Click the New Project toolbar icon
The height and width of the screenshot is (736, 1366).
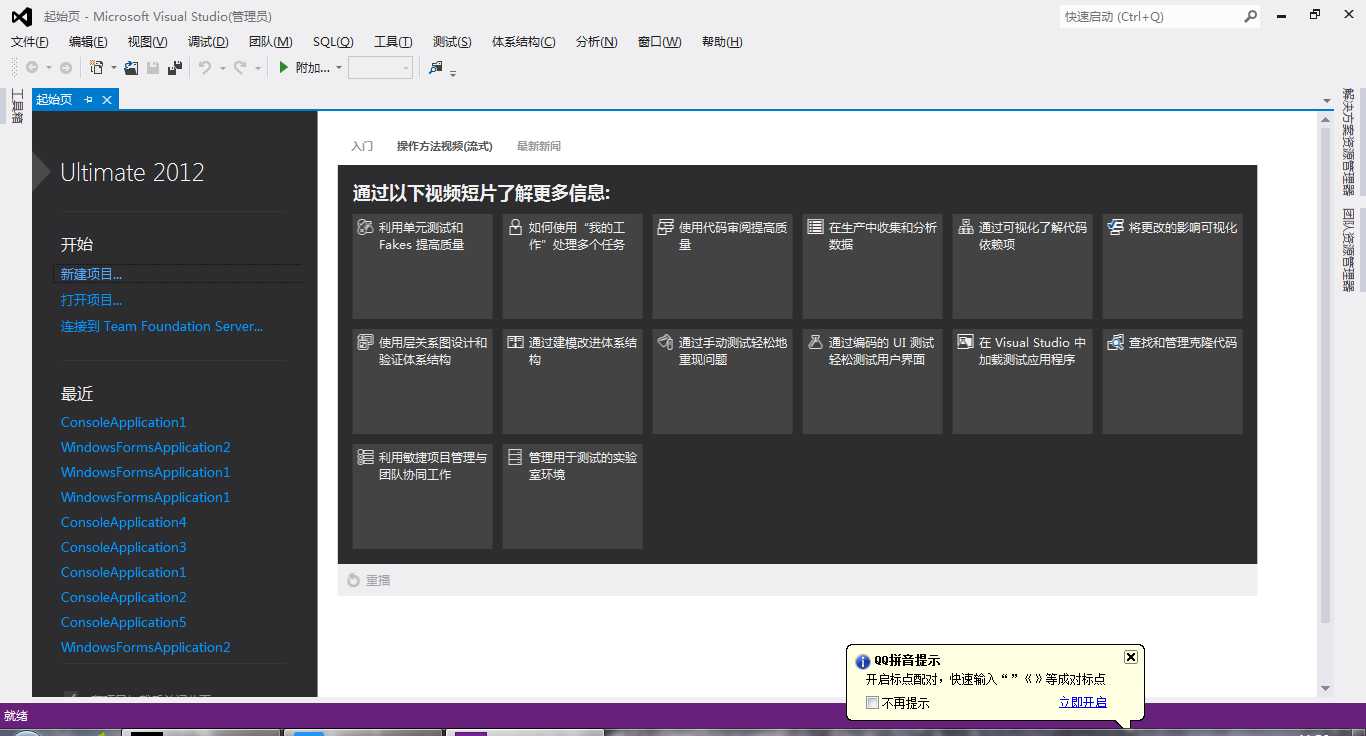[x=96, y=67]
